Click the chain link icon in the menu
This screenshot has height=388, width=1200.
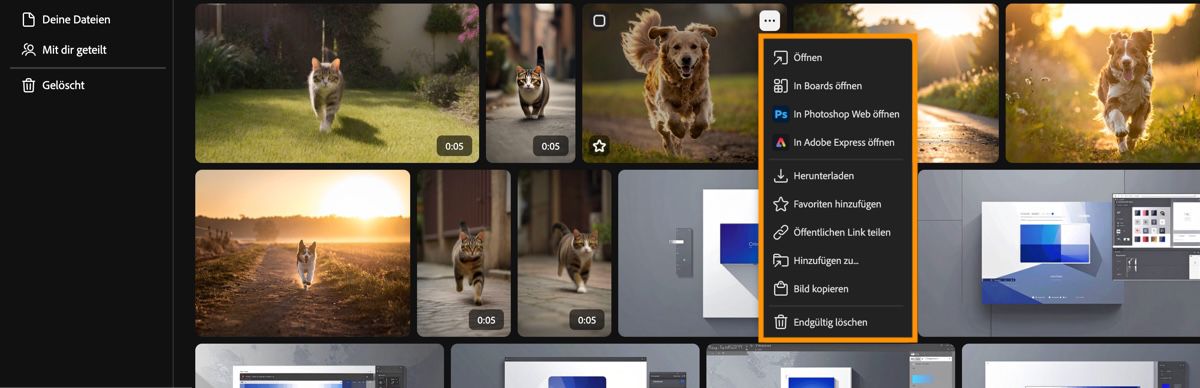pyautogui.click(x=781, y=232)
